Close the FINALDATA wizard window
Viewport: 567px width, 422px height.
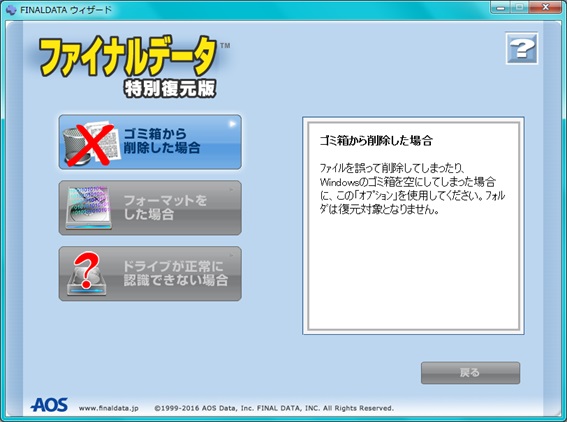coord(546,7)
